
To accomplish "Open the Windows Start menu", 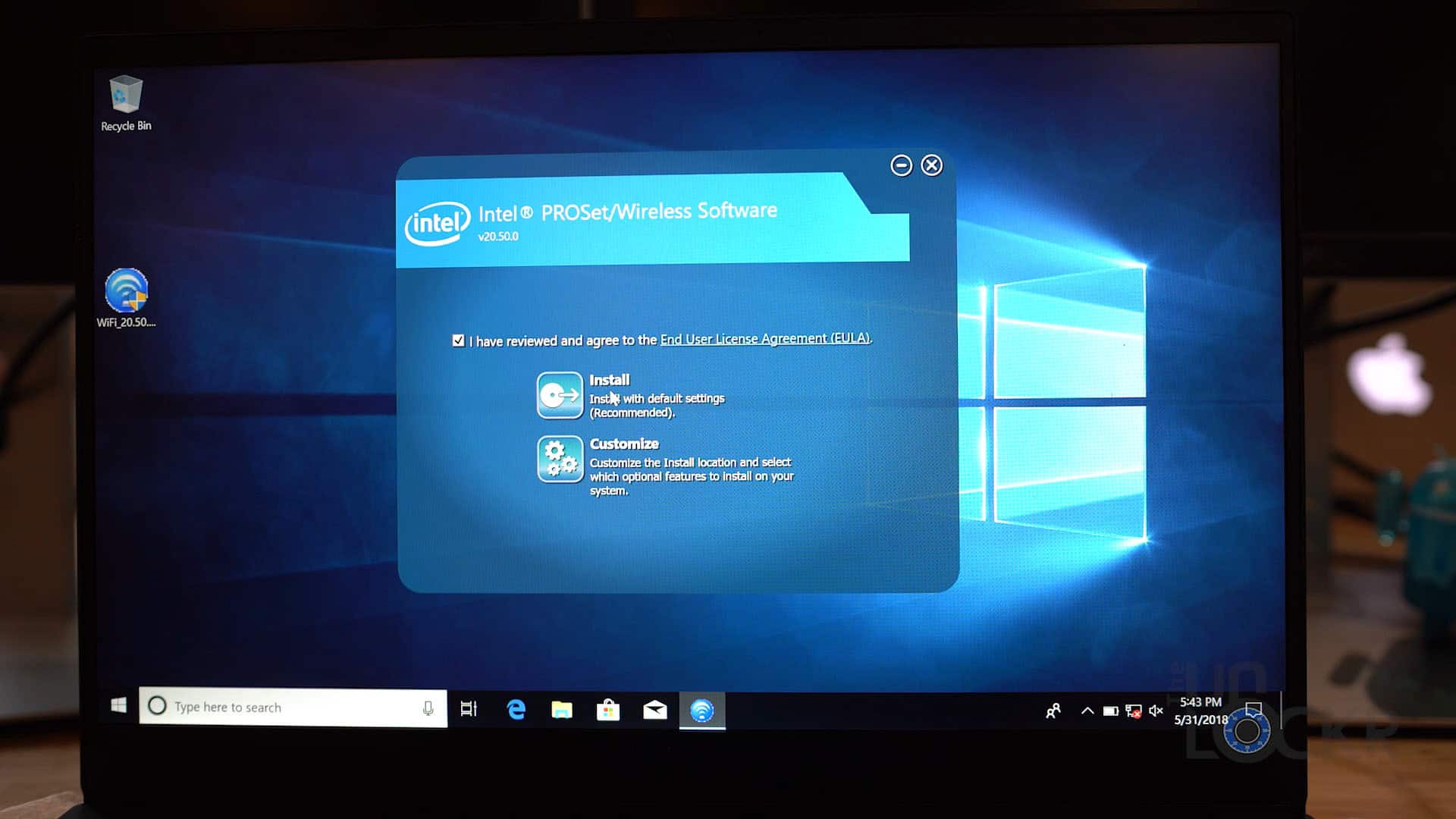I will click(119, 706).
